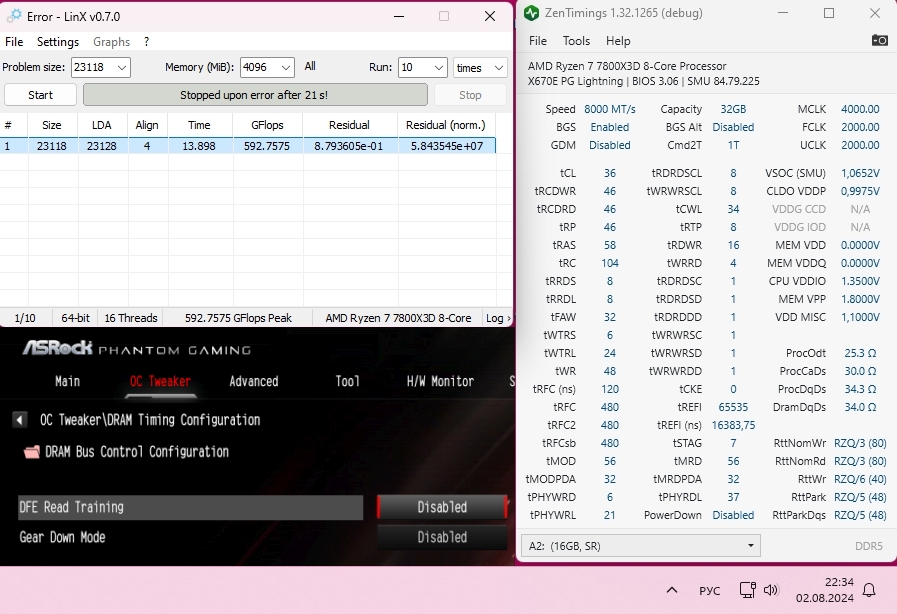Screen dimensions: 897x614
Task: Select the DFE Read Training row
Action: 190,508
